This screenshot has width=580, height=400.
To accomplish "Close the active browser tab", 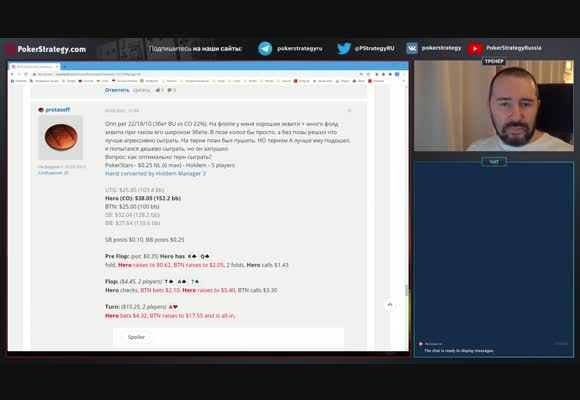I will coord(57,67).
